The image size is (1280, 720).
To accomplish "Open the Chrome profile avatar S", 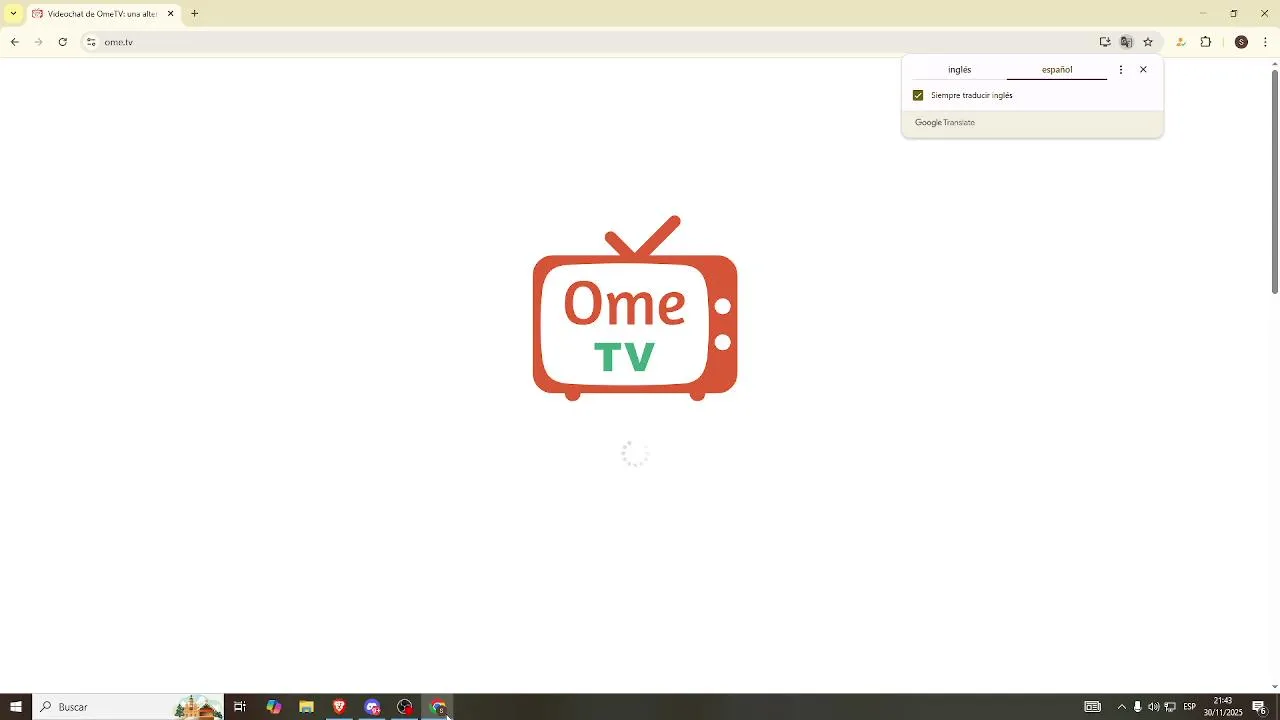I will (1241, 42).
